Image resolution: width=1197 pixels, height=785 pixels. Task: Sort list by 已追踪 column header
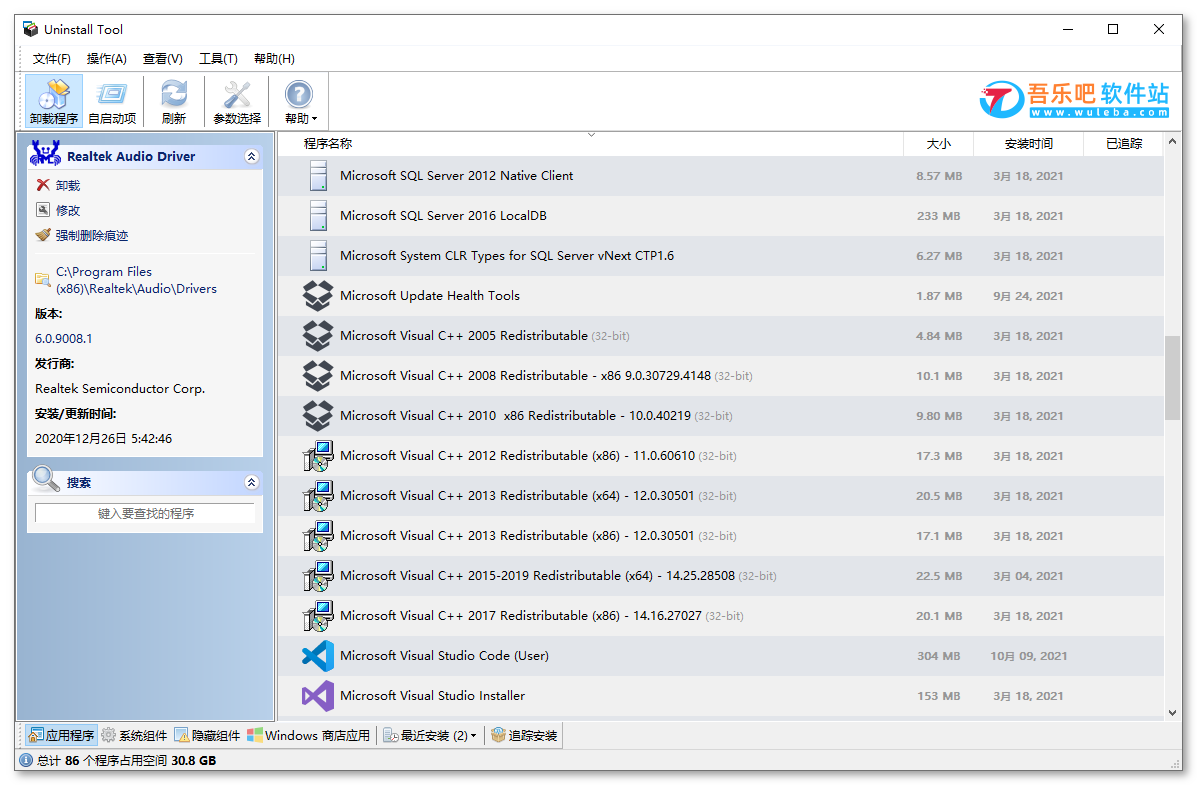pos(1124,144)
